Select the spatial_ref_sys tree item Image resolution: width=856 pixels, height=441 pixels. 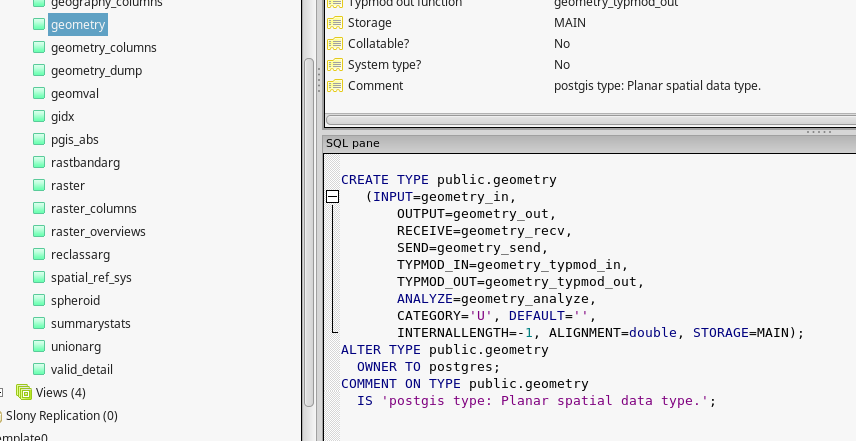[x=91, y=278]
